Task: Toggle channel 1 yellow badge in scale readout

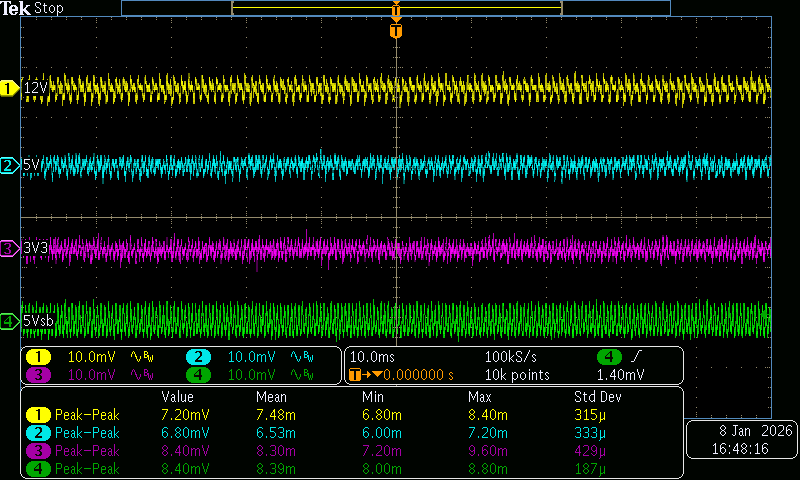Action: pos(38,357)
